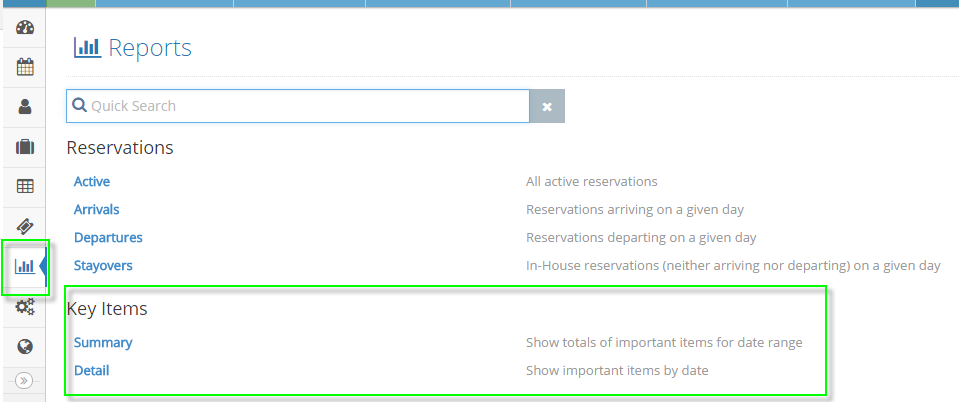The height and width of the screenshot is (402, 959).
Task: Open settings gears icon in sidebar
Action: click(25, 307)
